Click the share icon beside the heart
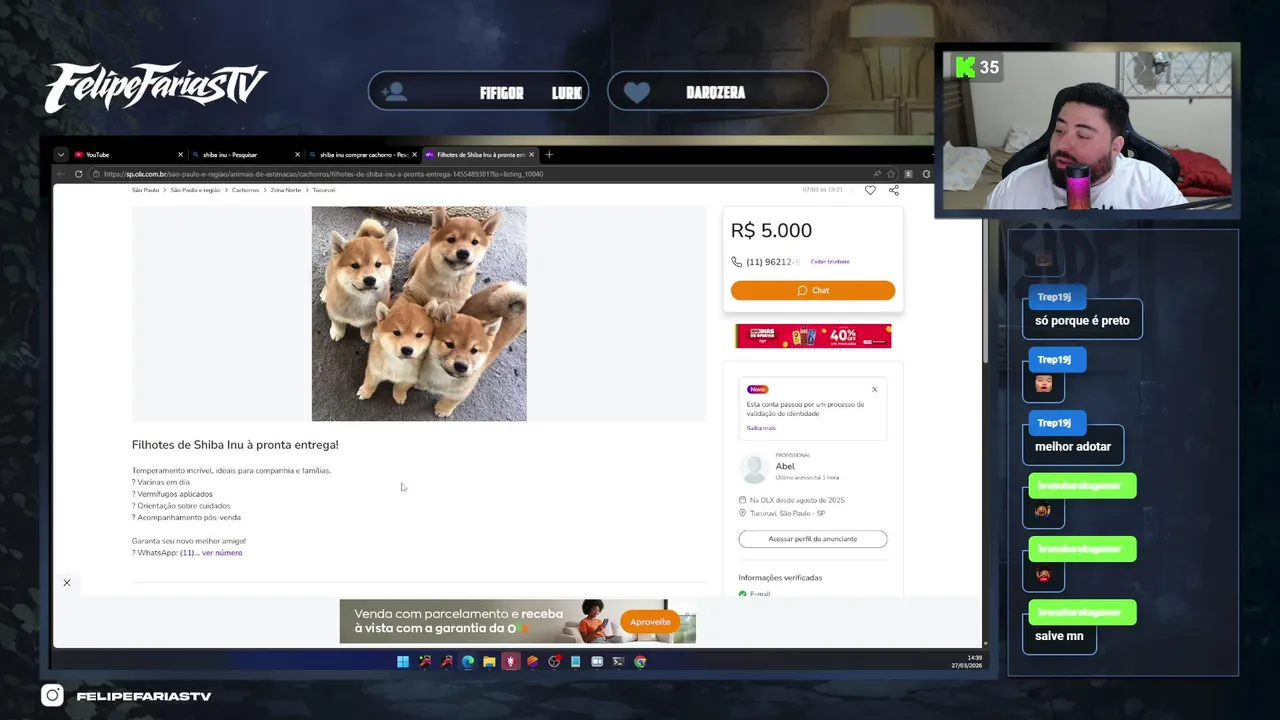This screenshot has height=720, width=1280. tap(894, 190)
